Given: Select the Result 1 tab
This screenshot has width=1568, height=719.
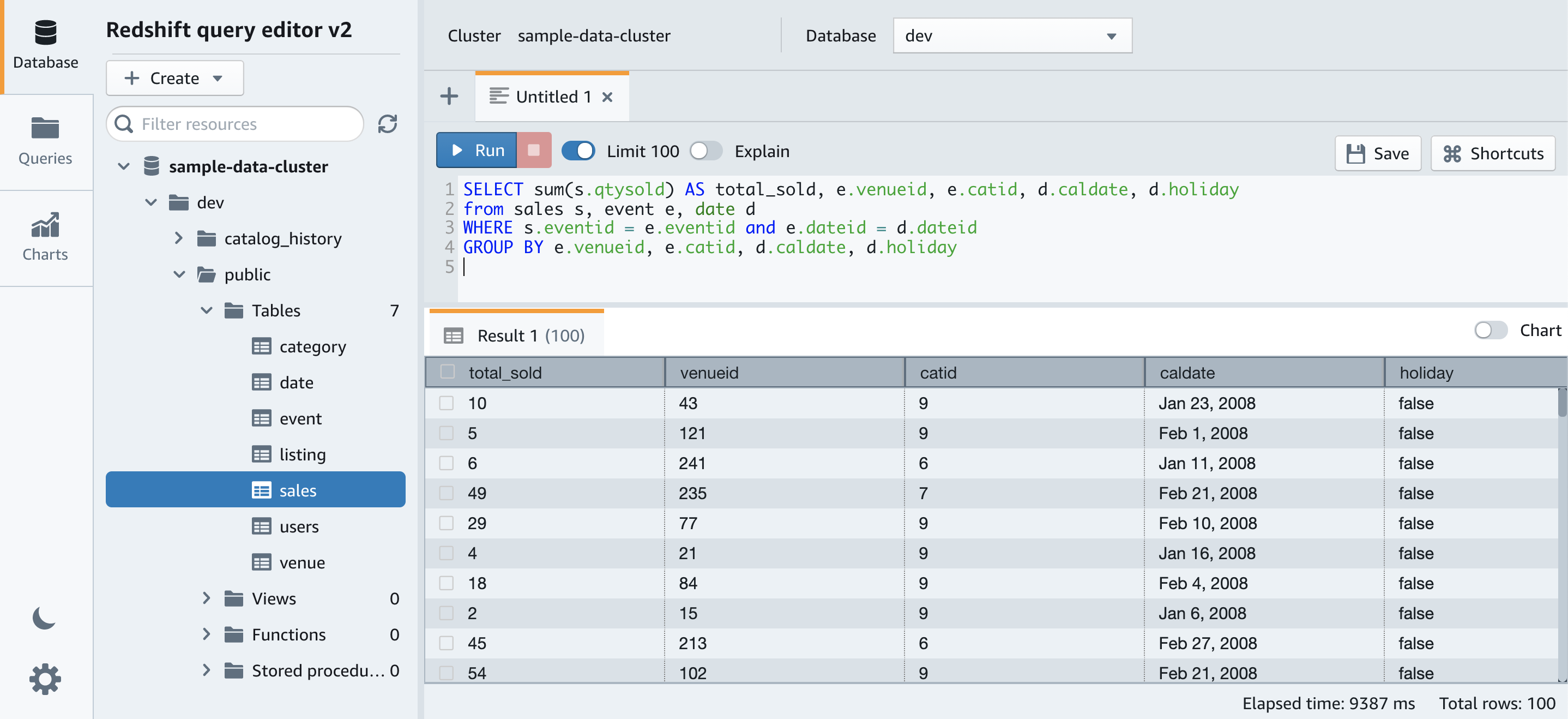Looking at the screenshot, I should [516, 335].
